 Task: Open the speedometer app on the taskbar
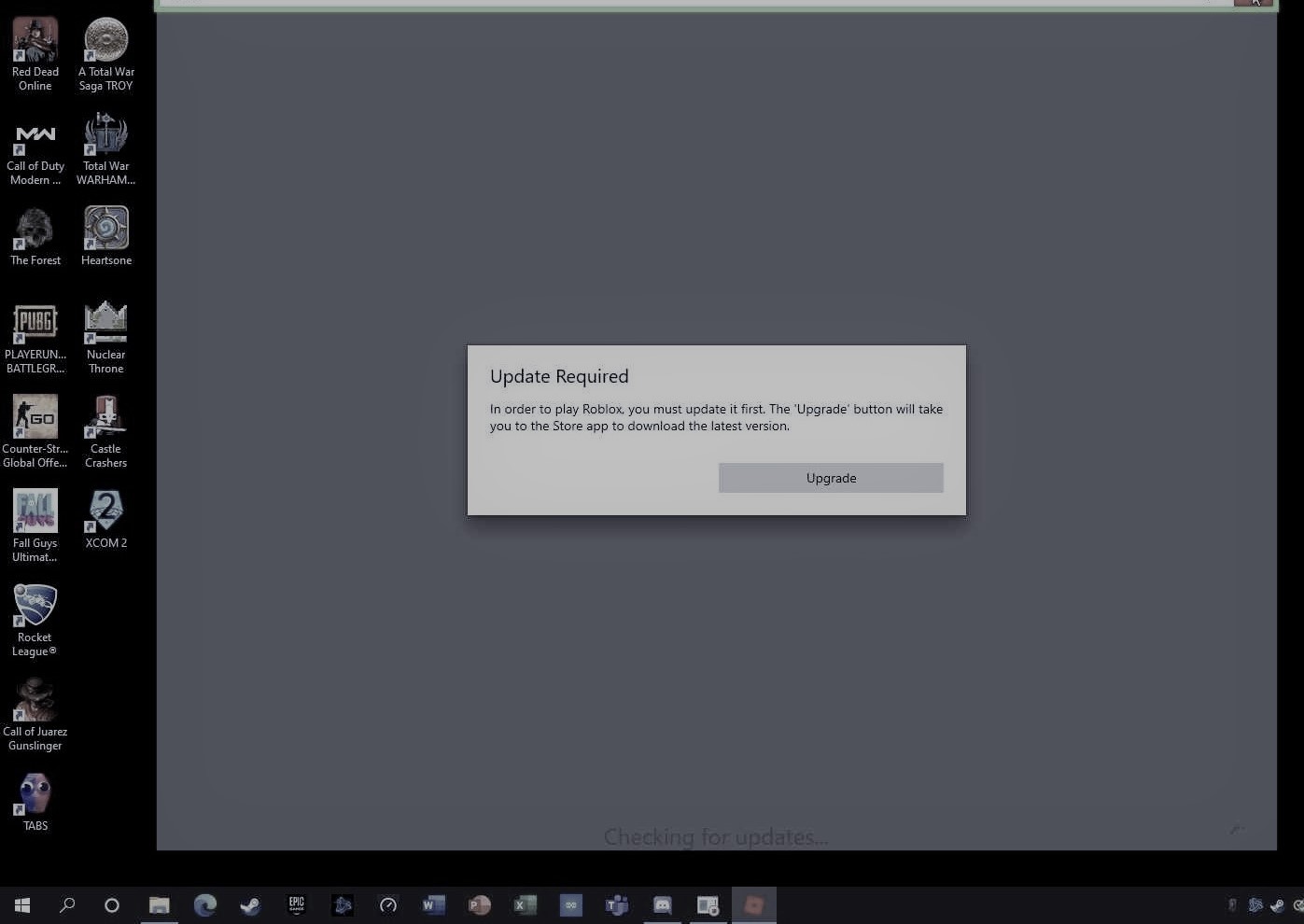coord(388,905)
